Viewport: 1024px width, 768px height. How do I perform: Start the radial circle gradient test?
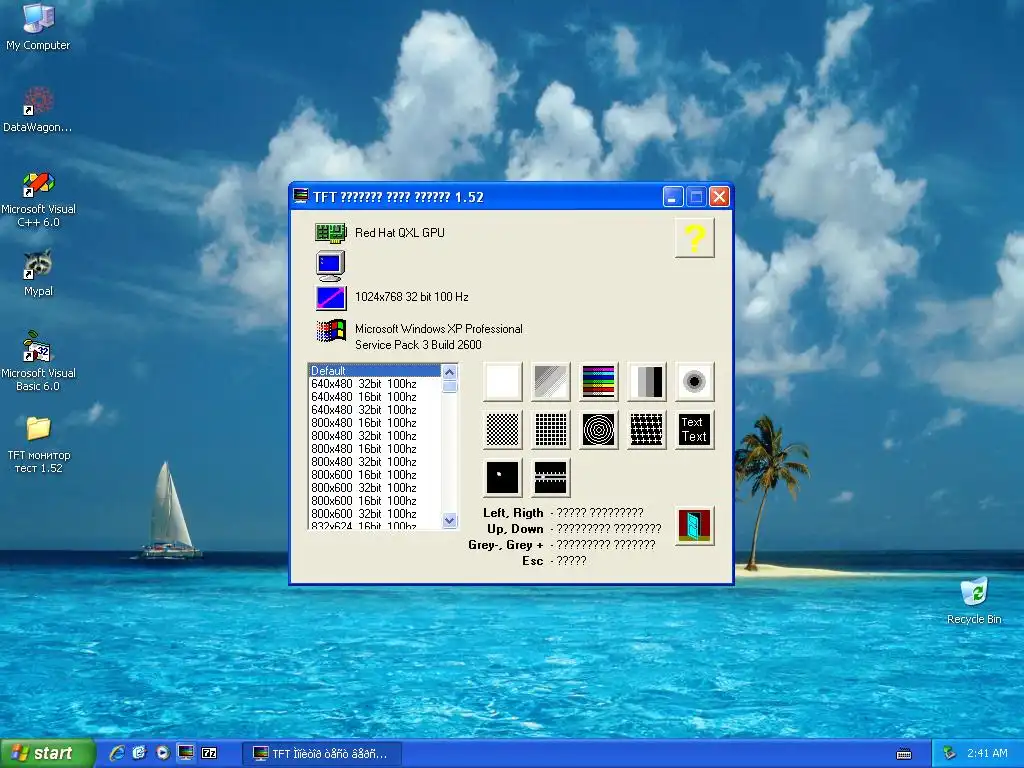click(x=695, y=381)
